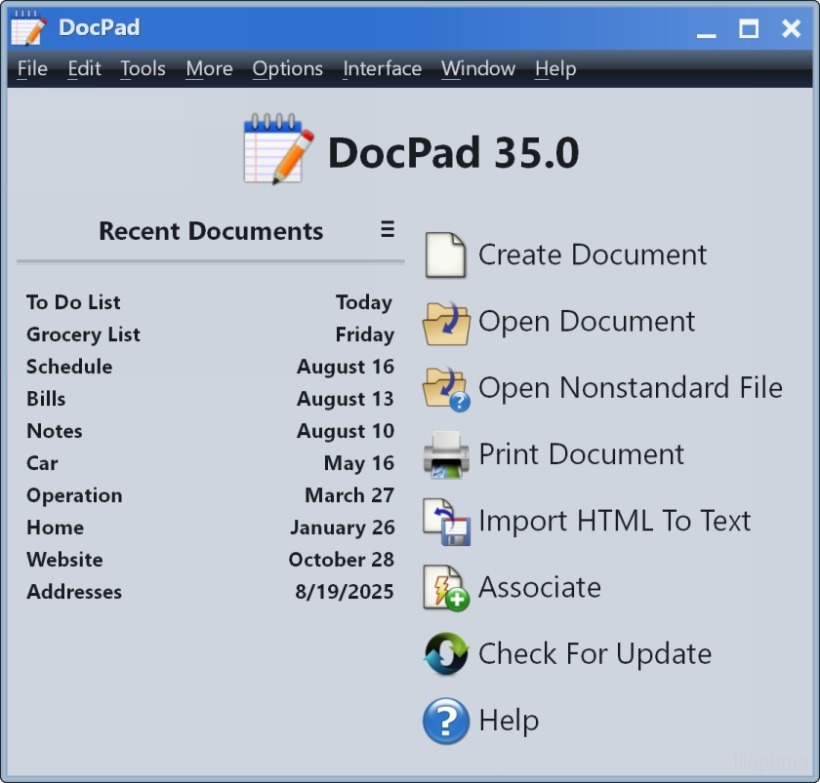Image resolution: width=820 pixels, height=783 pixels.
Task: Close the DocPad window
Action: [x=791, y=28]
